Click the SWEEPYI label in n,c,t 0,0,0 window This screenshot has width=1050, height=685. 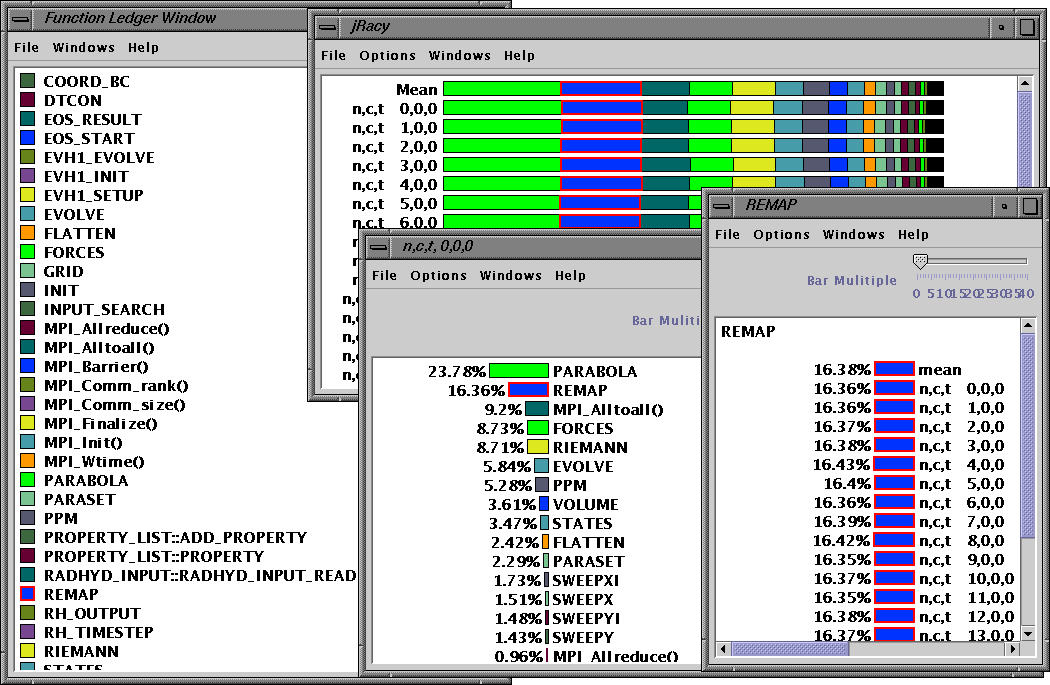point(586,618)
